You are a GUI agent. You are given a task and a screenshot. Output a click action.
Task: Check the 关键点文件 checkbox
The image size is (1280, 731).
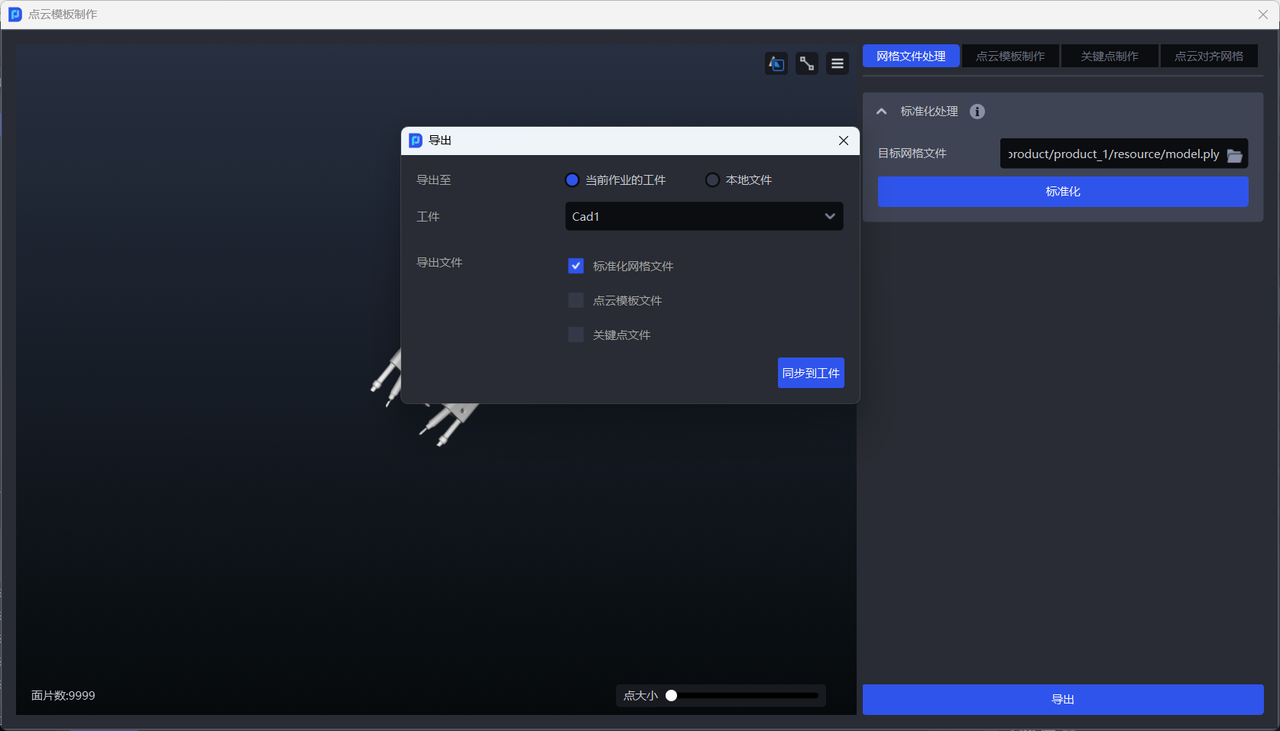(x=576, y=335)
